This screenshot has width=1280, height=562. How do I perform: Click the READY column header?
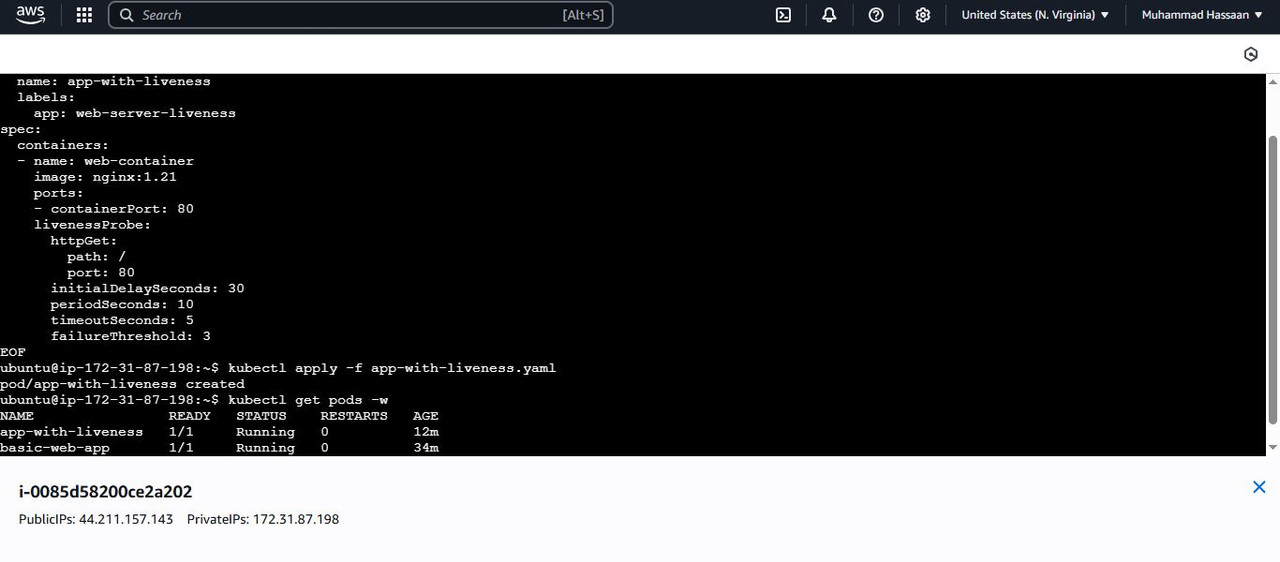(190, 416)
